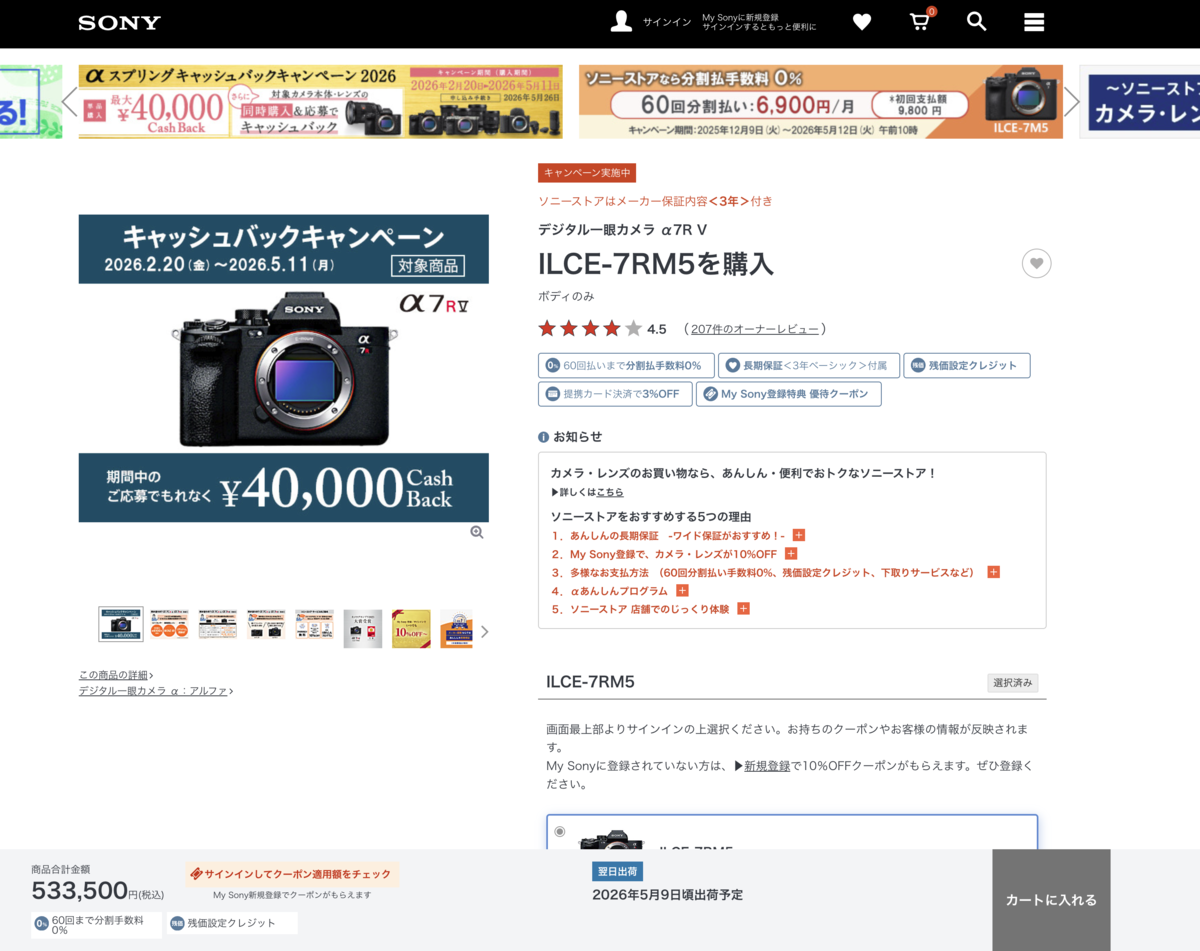Open the 60回分割払い 6,900円 banner
Screen dimensions: 1200x951
[820, 102]
